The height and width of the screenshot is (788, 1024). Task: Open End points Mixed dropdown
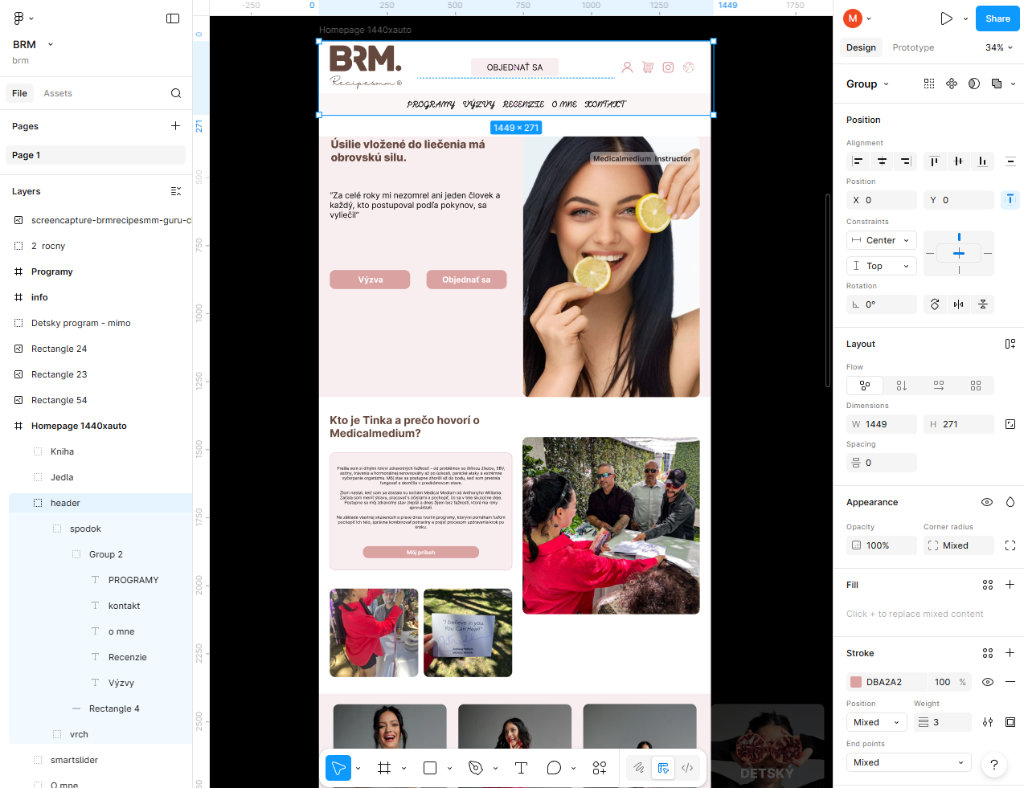(x=908, y=762)
